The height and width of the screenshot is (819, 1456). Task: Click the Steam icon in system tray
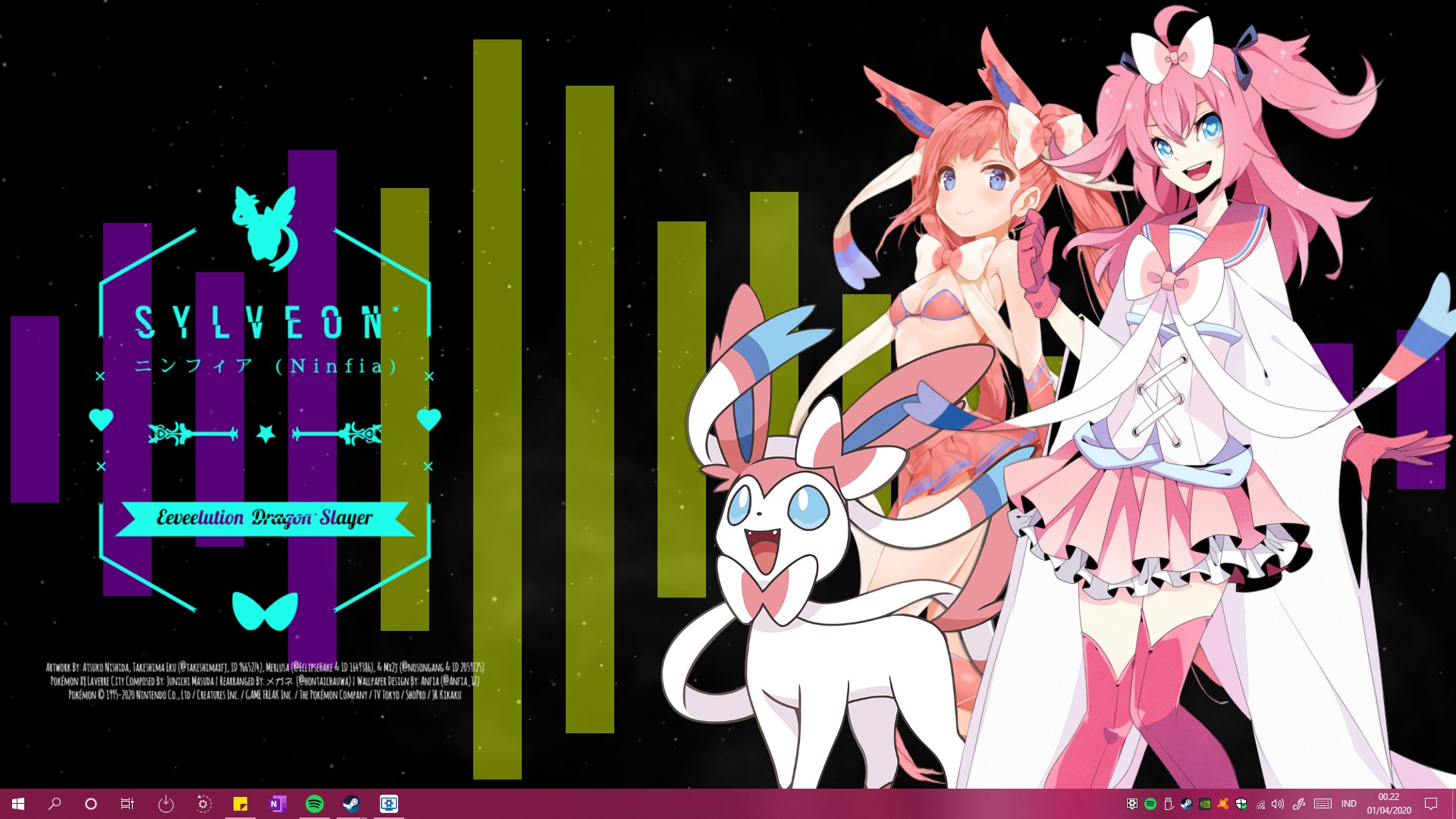[1187, 804]
